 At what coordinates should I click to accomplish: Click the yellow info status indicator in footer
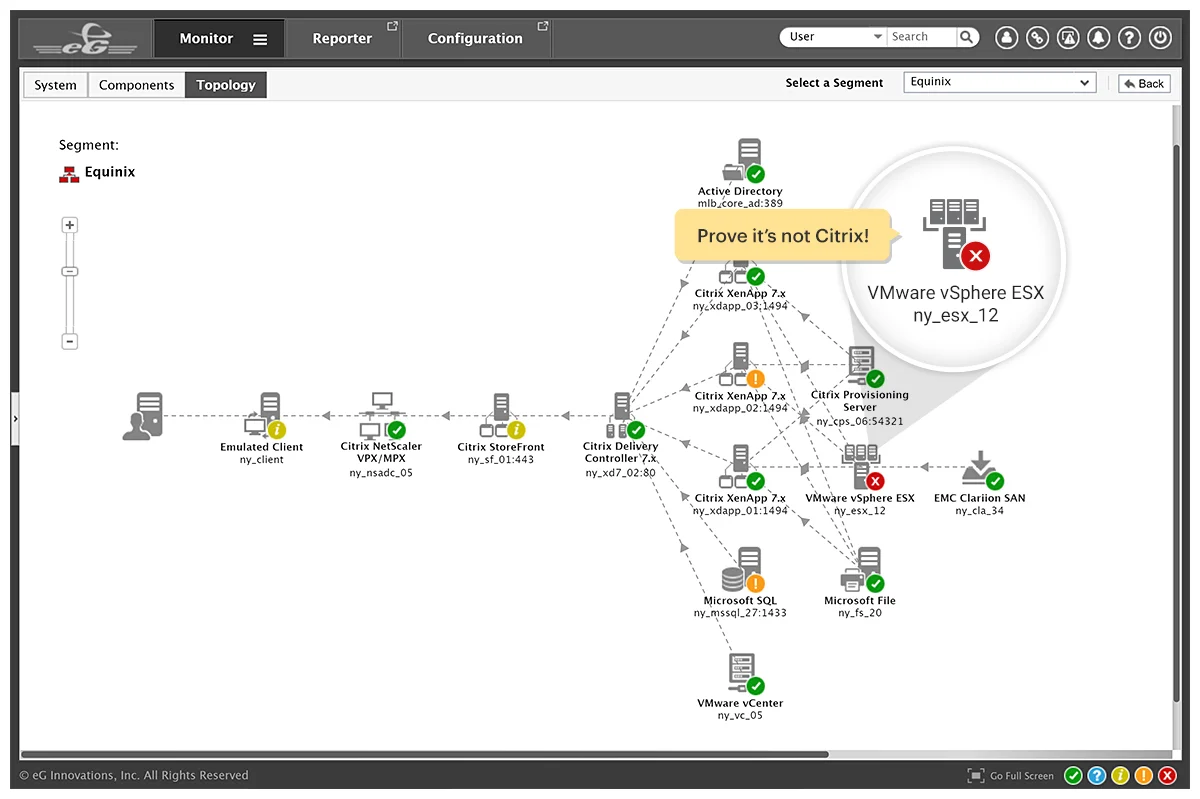coord(1120,775)
